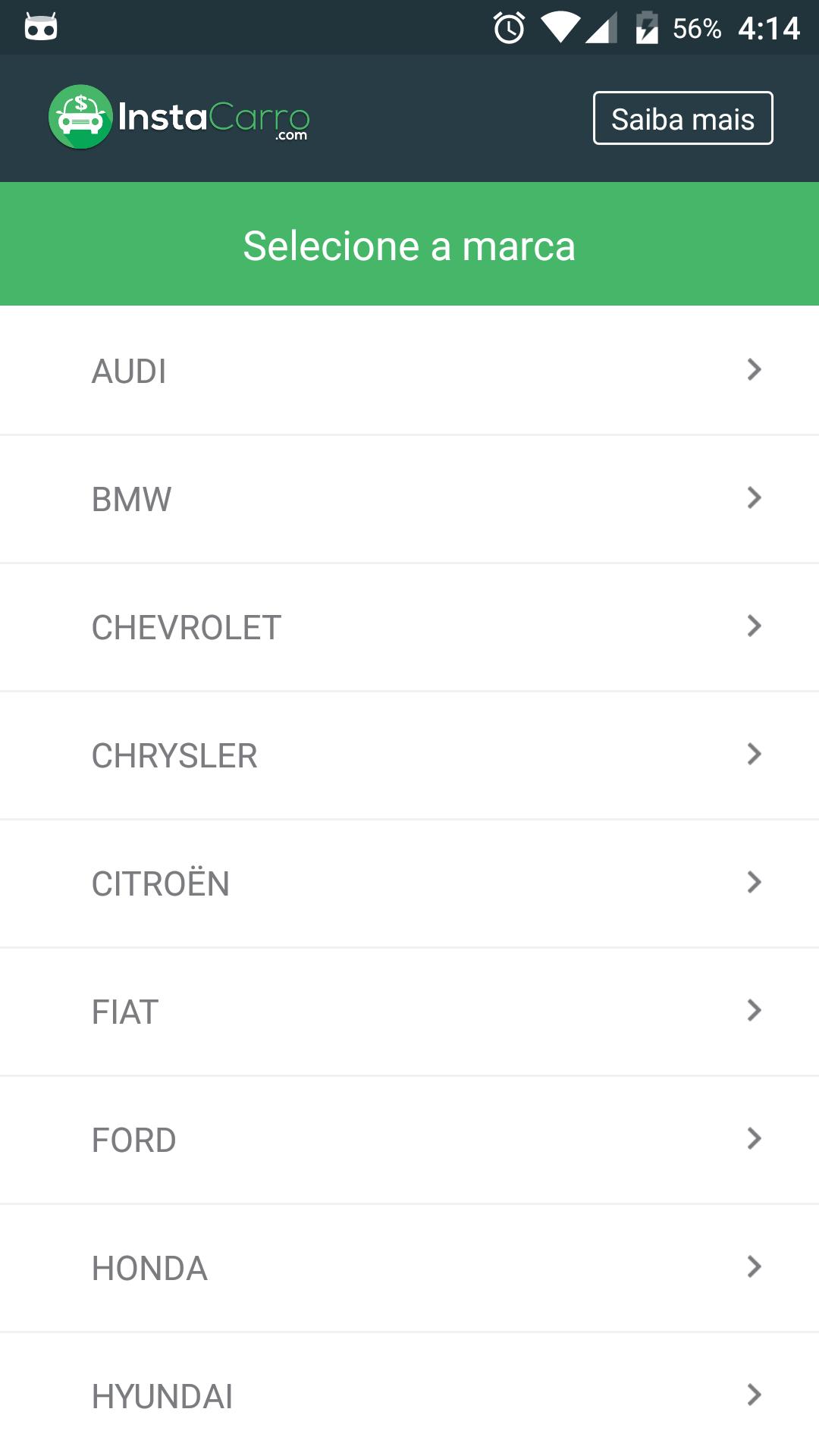Select CITROËN from the brand list

coord(161,883)
